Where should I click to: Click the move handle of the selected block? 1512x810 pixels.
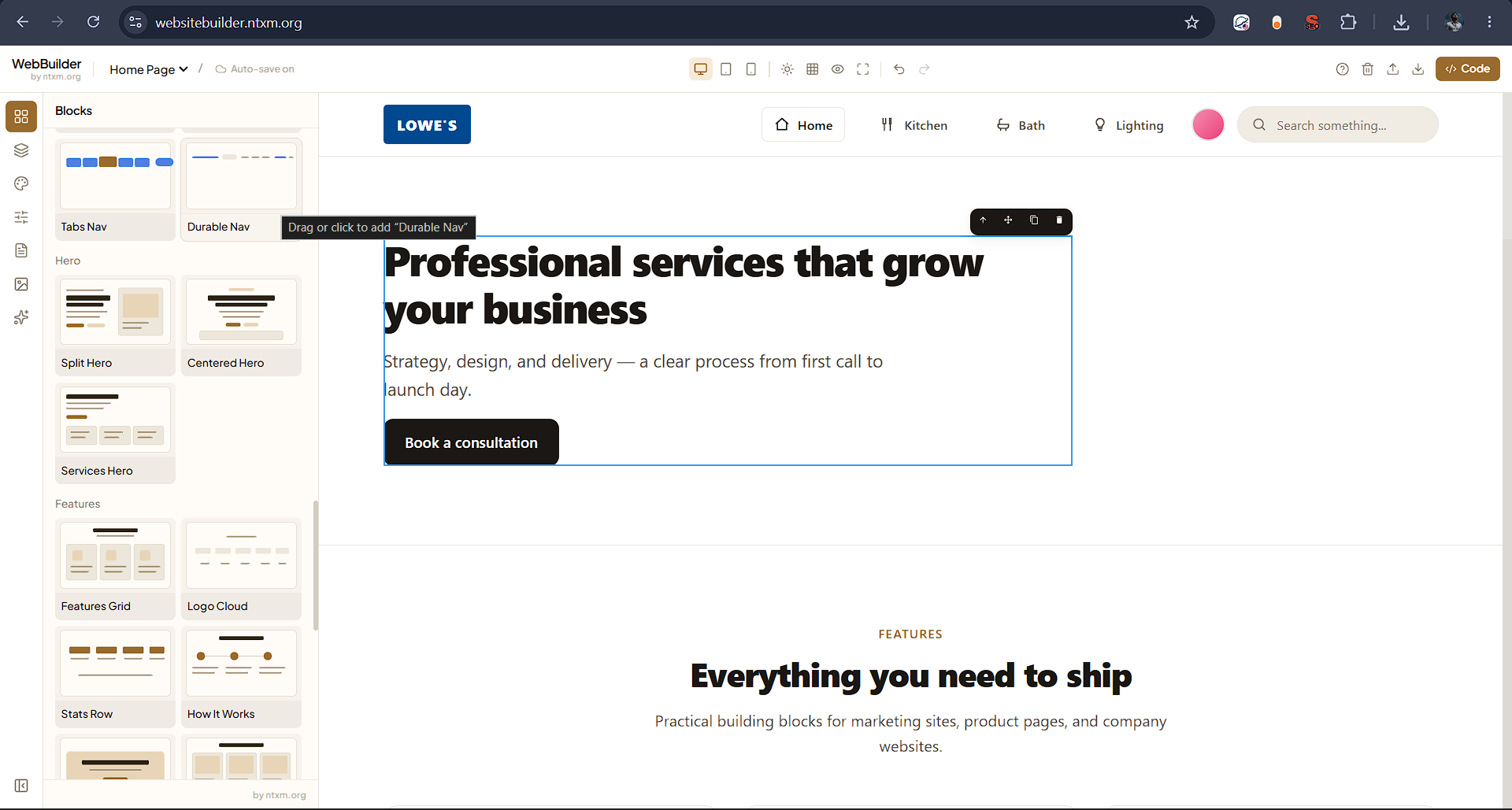click(x=1008, y=220)
